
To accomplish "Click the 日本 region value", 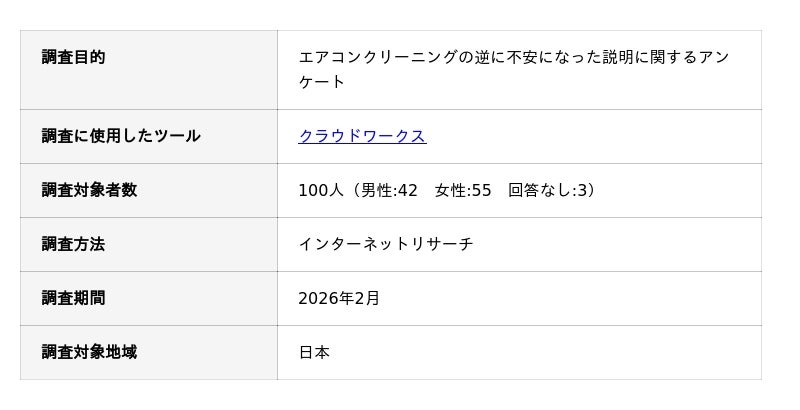I will (x=314, y=352).
